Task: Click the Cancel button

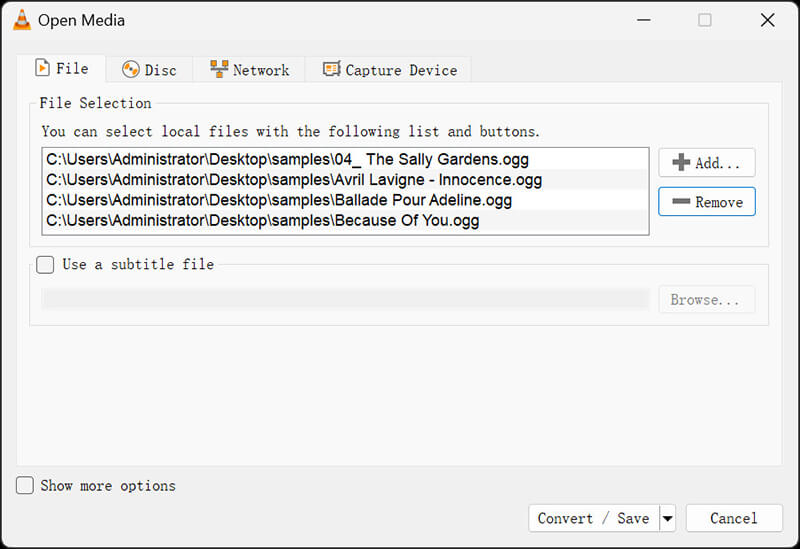Action: point(734,518)
